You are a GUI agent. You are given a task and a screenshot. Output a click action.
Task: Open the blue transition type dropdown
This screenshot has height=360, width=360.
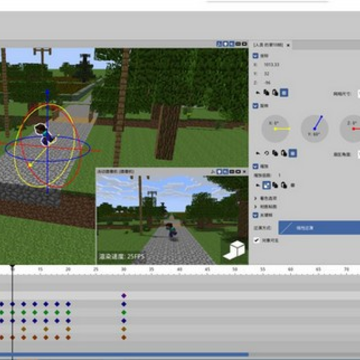319,228
